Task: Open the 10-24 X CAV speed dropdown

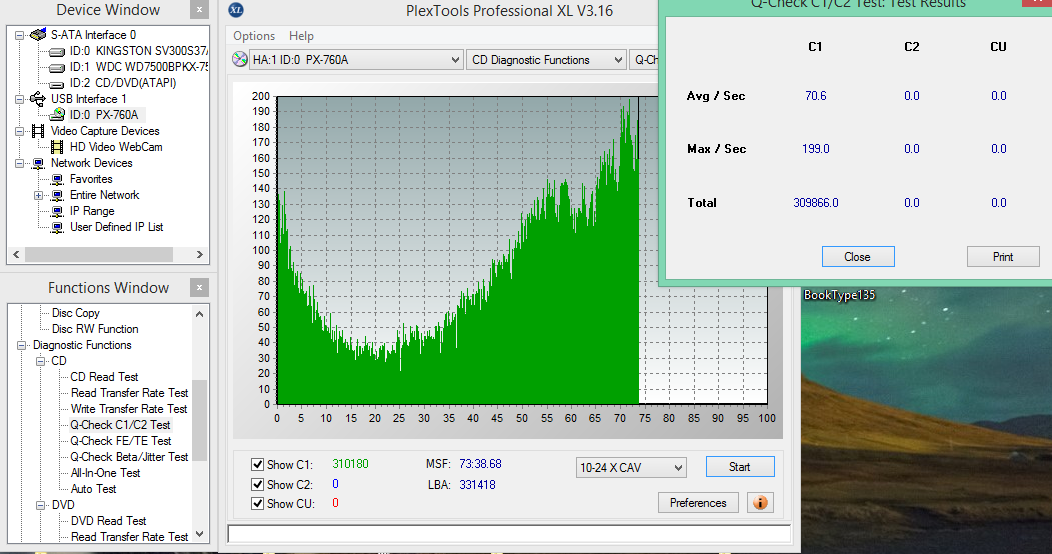Action: click(x=631, y=467)
